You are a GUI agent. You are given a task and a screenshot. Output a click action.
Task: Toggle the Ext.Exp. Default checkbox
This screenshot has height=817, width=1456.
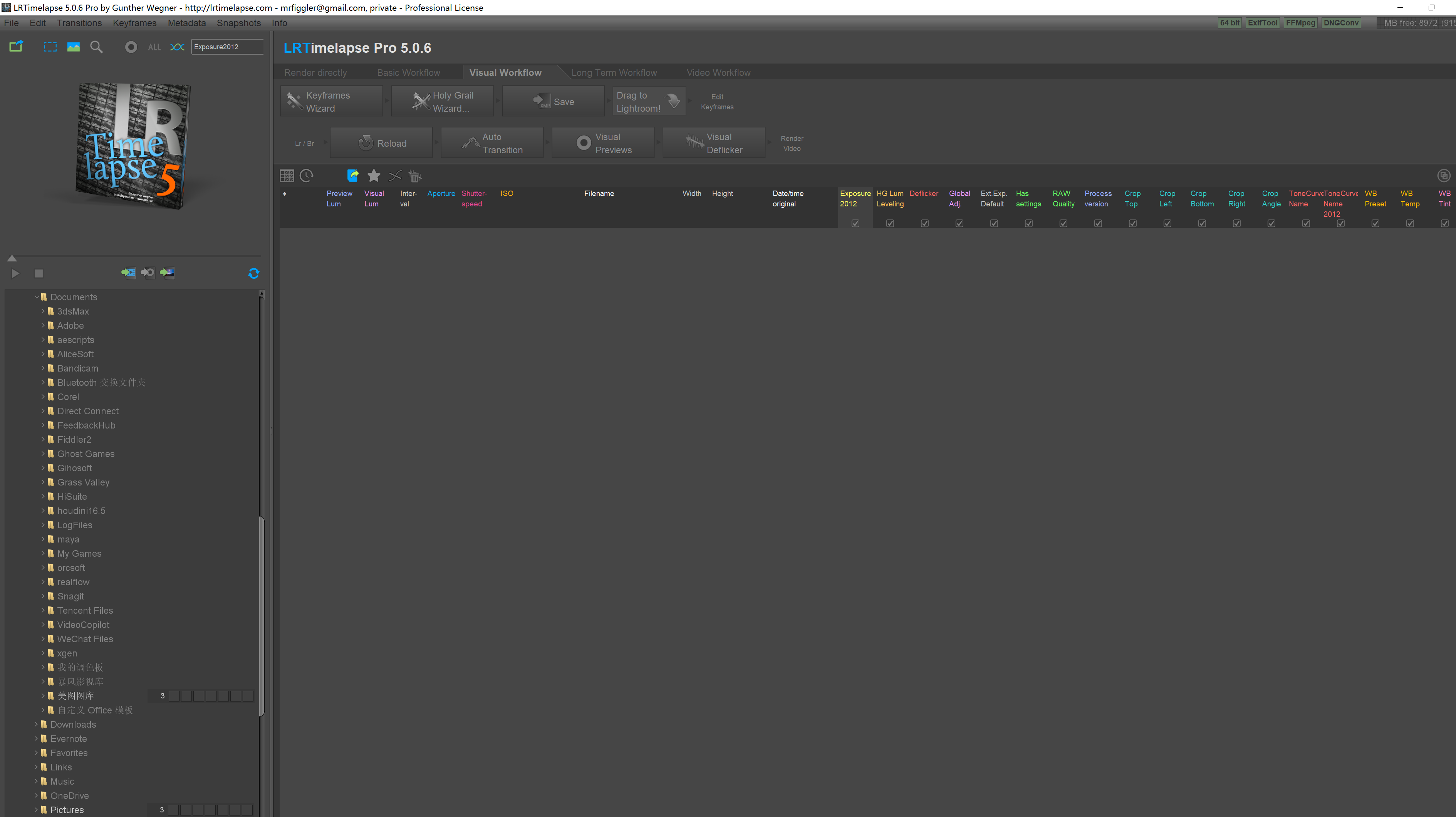994,223
